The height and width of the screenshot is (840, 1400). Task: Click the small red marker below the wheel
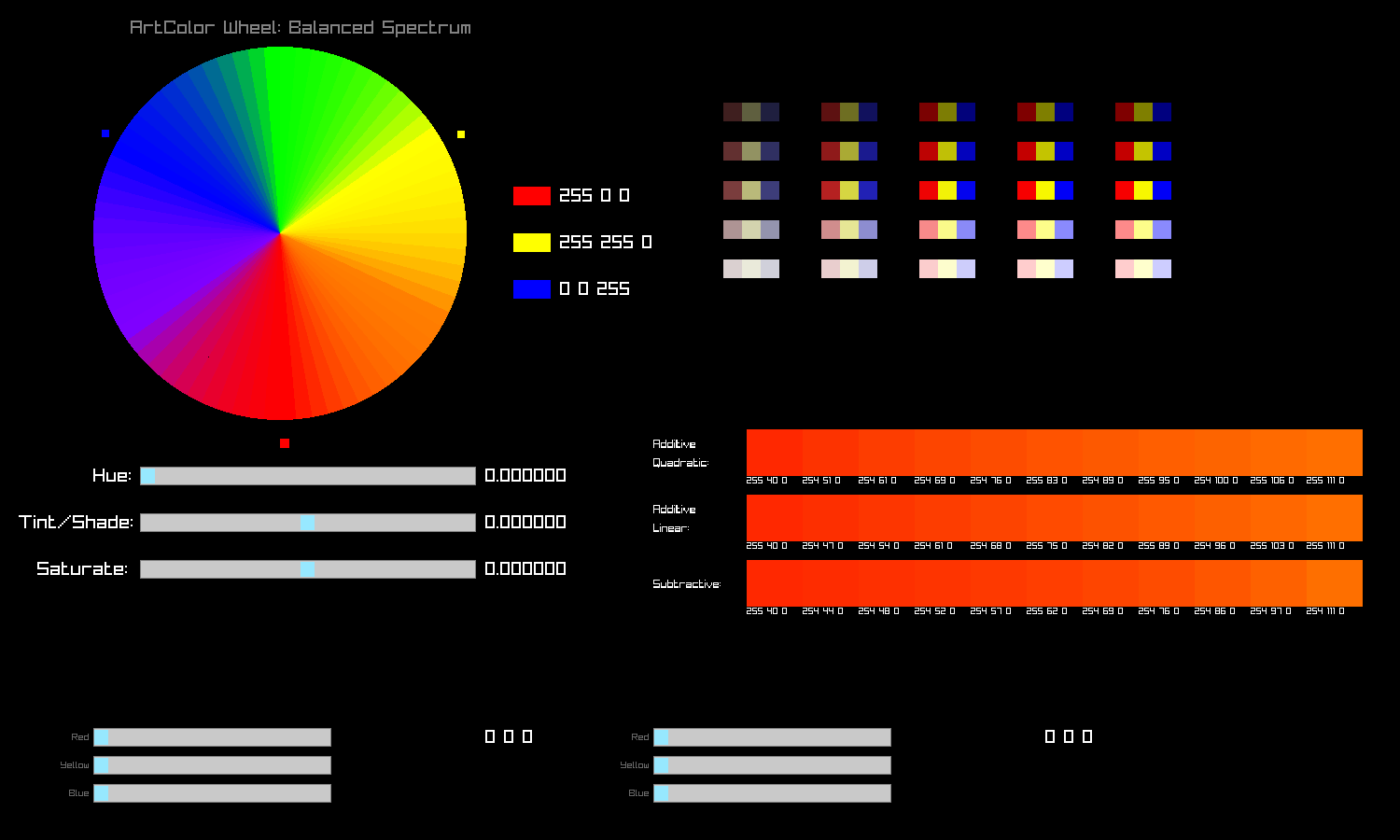pos(285,443)
